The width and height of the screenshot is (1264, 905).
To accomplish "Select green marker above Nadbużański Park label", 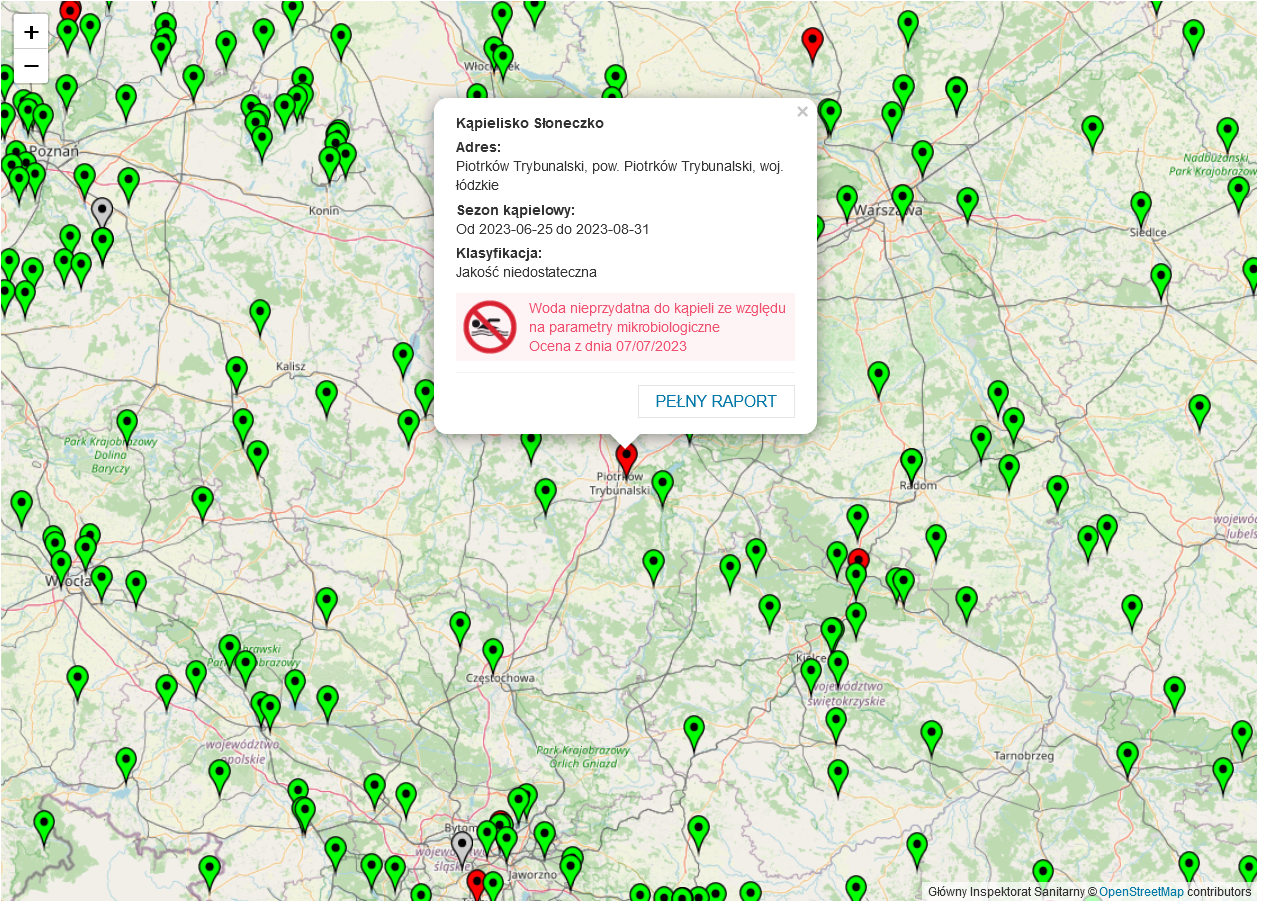I will click(x=1227, y=132).
